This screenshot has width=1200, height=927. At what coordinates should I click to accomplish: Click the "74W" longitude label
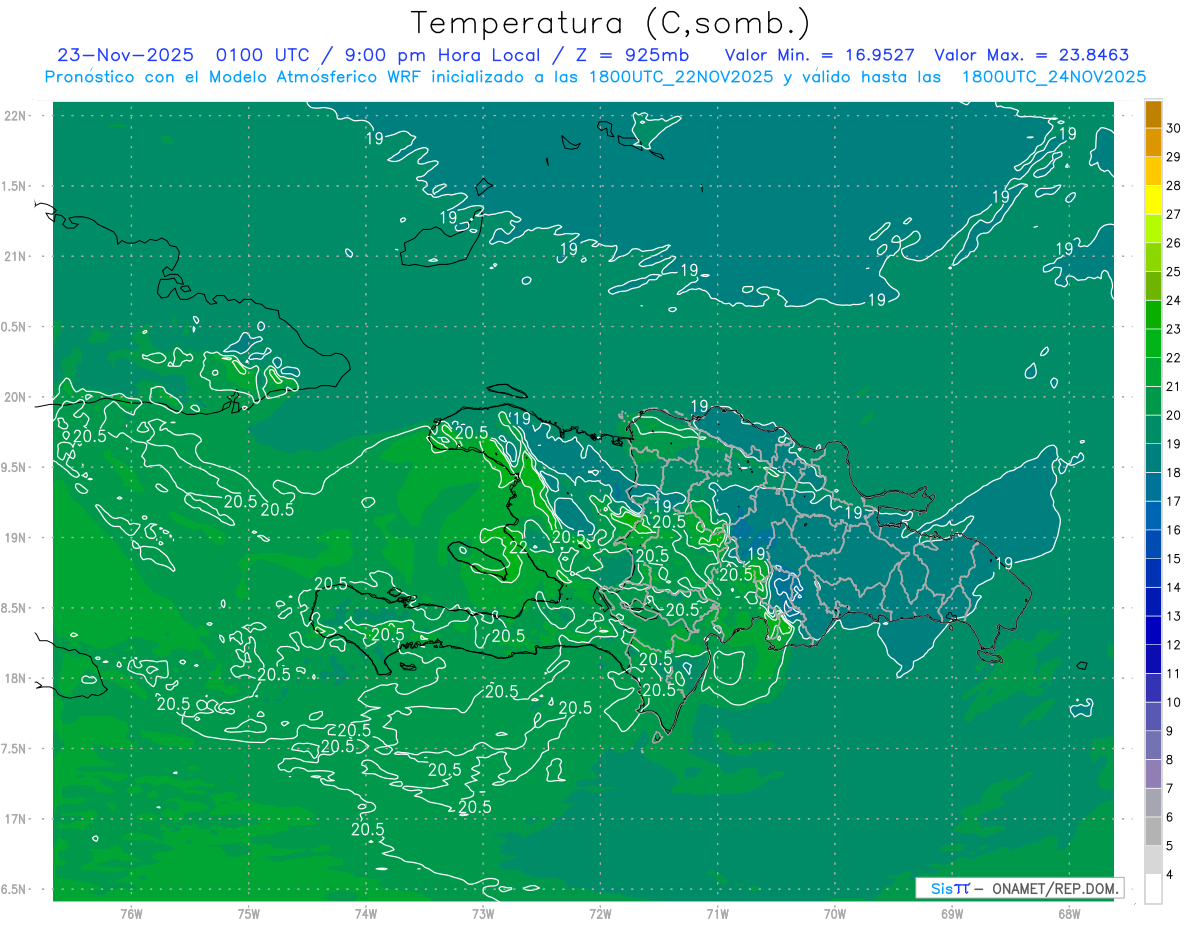(x=366, y=914)
